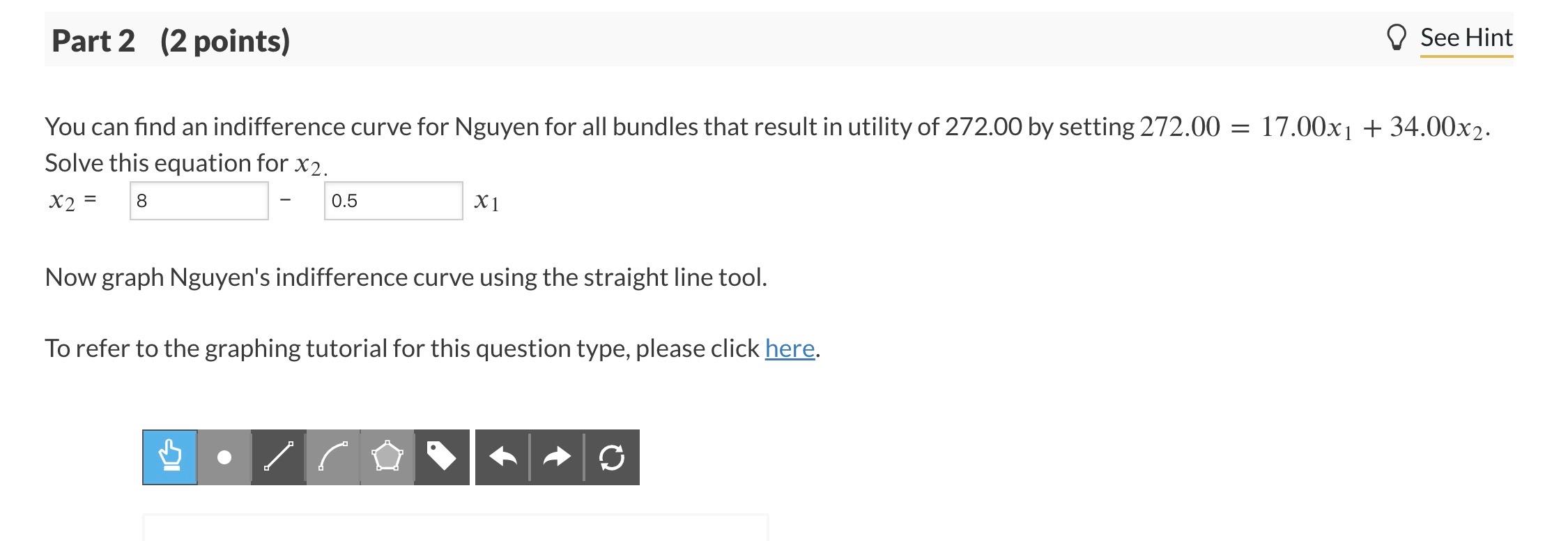Enable the tag labeling mode
The image size is (1568, 541).
coord(441,458)
